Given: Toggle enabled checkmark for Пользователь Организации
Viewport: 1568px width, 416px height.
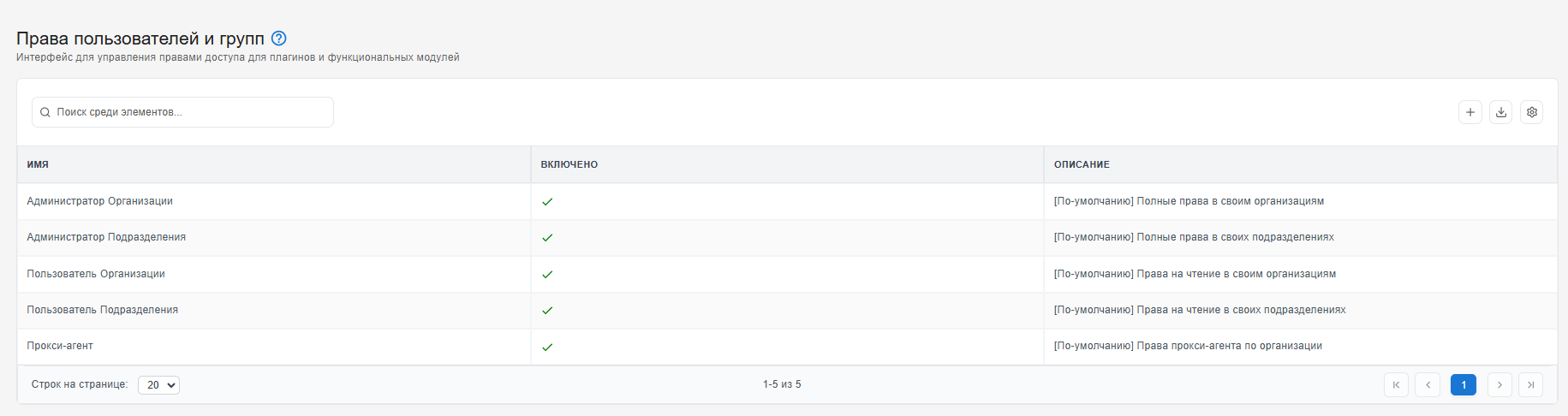Looking at the screenshot, I should (x=547, y=275).
